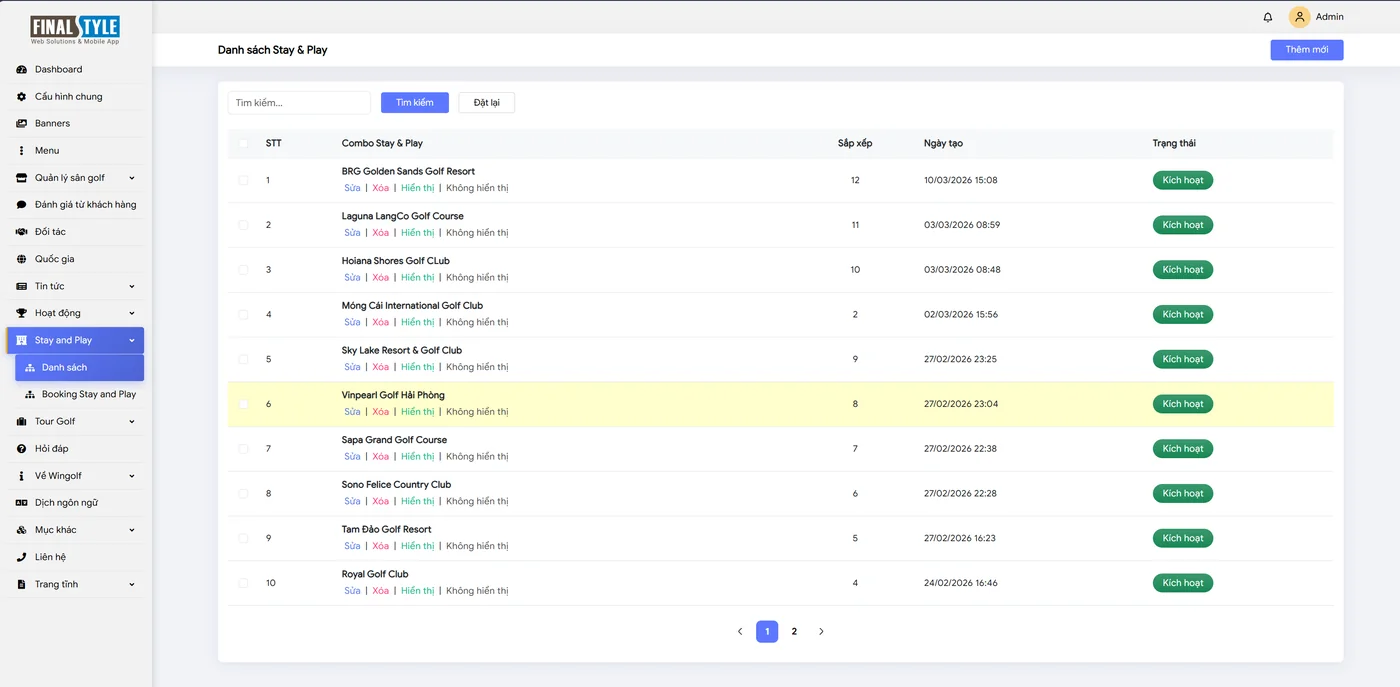Open Booking Stay and Play submenu item
The image size is (1400, 687).
[x=80, y=395]
